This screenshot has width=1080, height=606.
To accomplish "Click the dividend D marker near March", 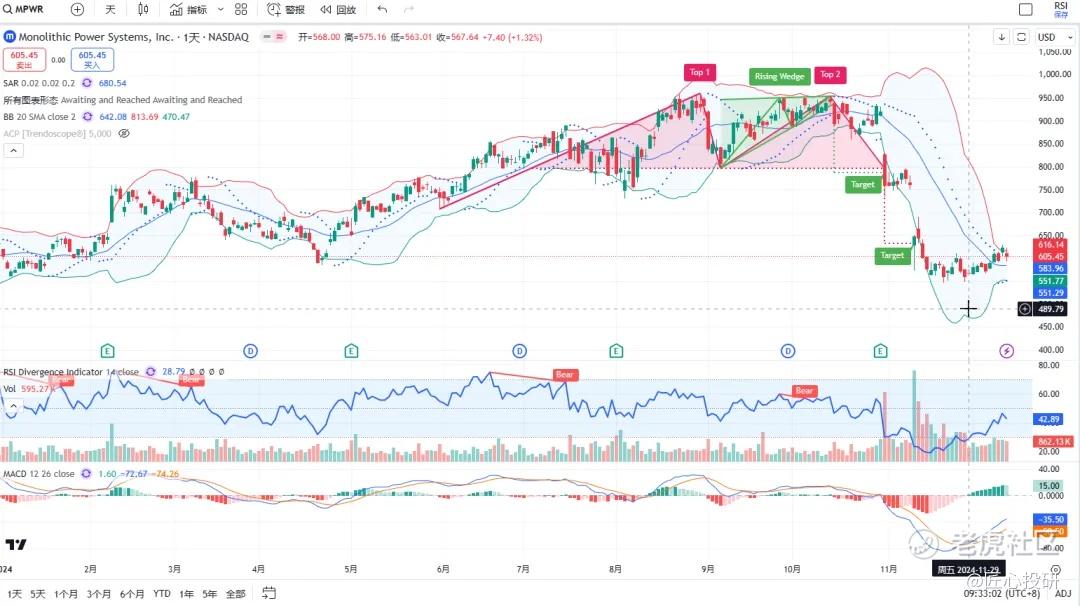I will (x=250, y=351).
